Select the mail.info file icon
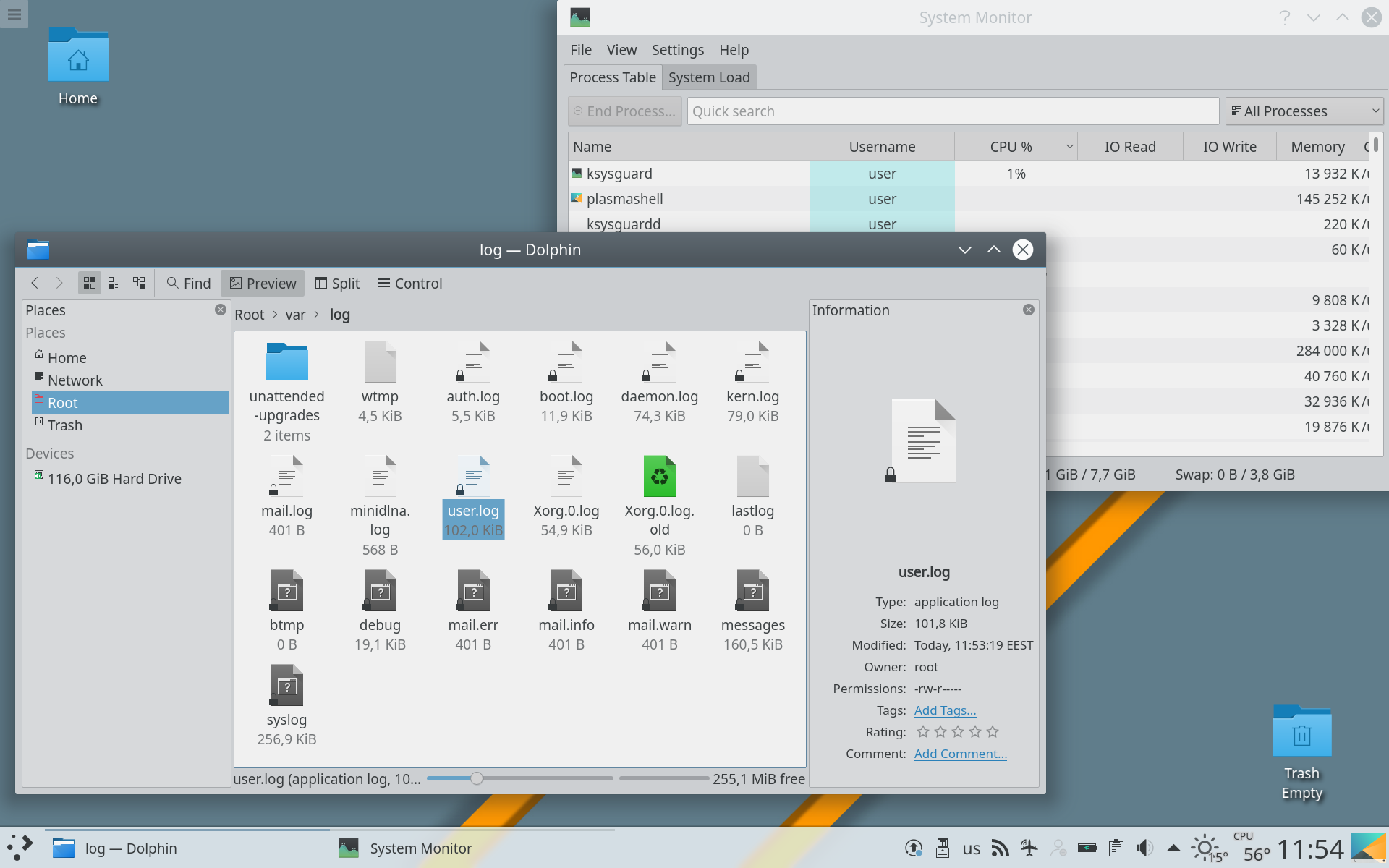The image size is (1389, 868). tap(566, 590)
